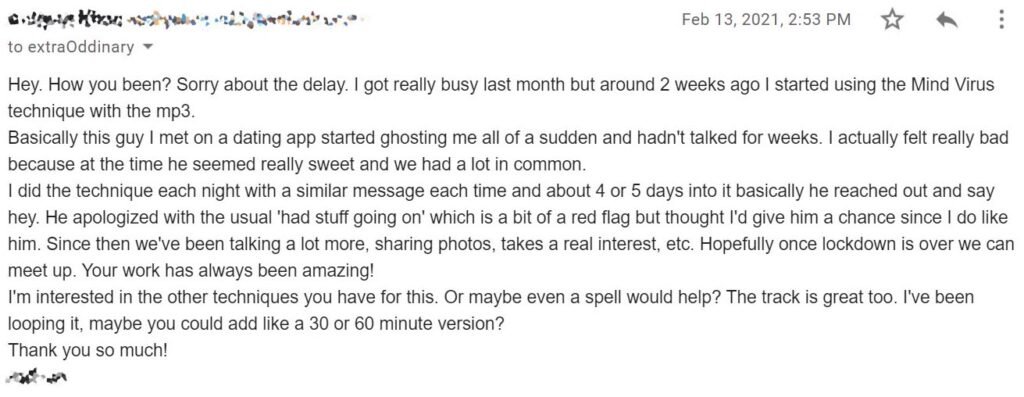The width and height of the screenshot is (1024, 397).
Task: Reply to this email using arrow icon
Action: (946, 20)
